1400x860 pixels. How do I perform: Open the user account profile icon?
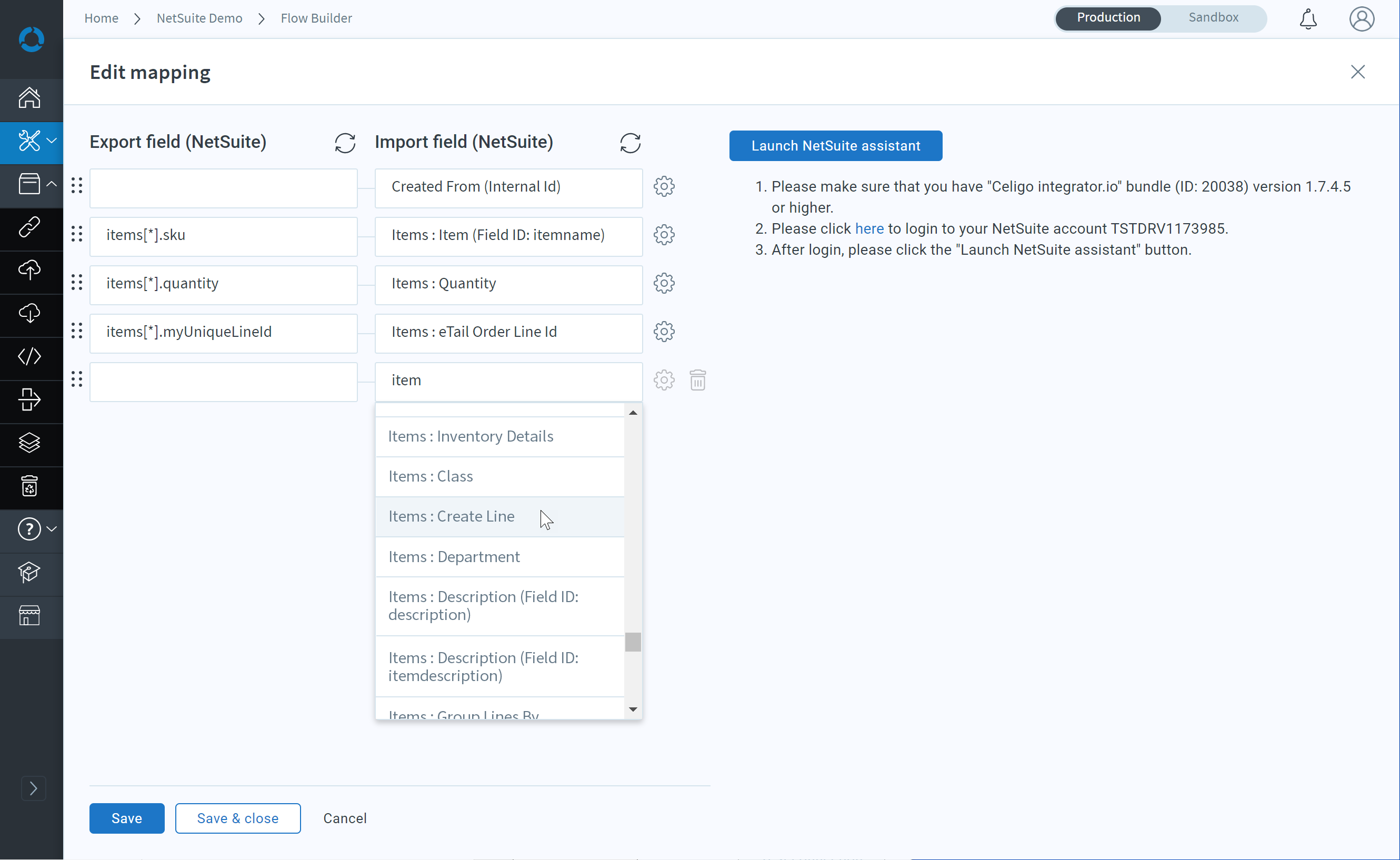pos(1362,19)
